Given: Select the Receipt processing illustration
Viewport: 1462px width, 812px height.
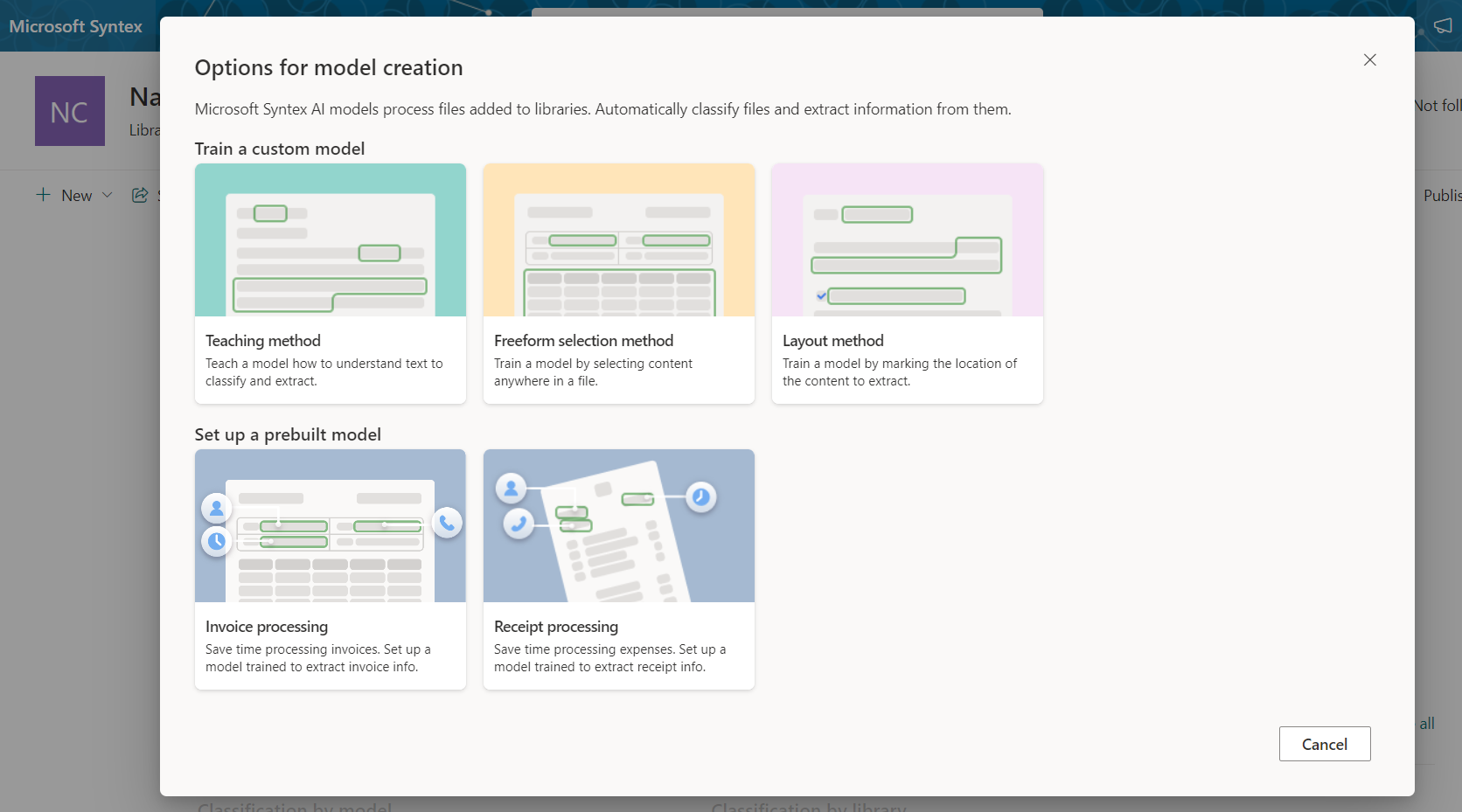Looking at the screenshot, I should point(618,526).
